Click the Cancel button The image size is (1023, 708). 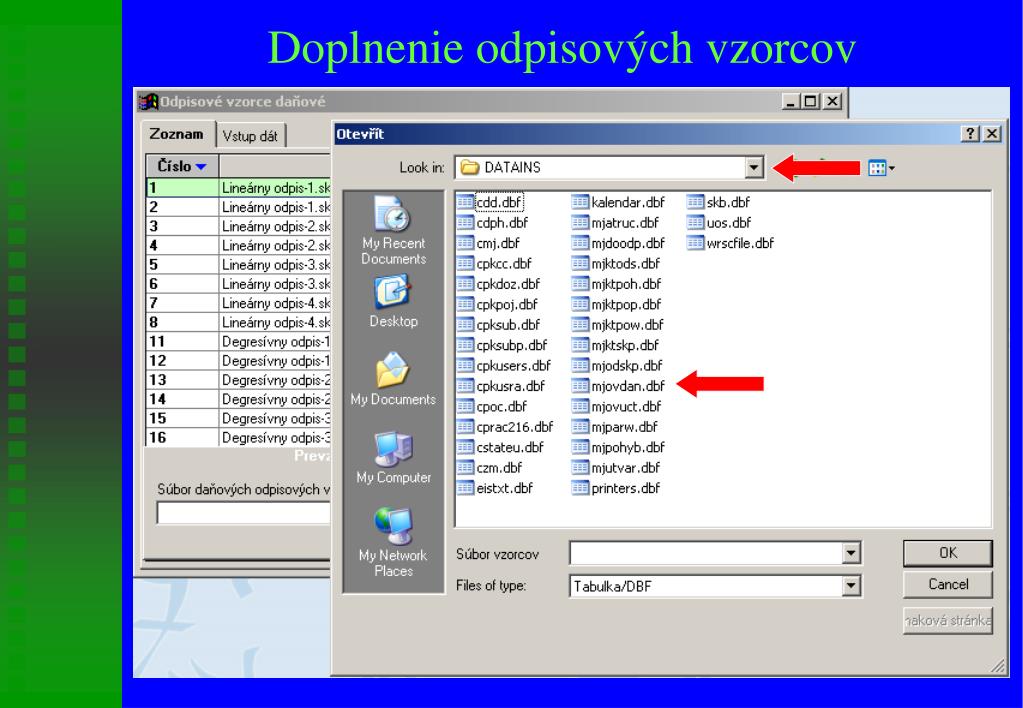click(x=948, y=585)
